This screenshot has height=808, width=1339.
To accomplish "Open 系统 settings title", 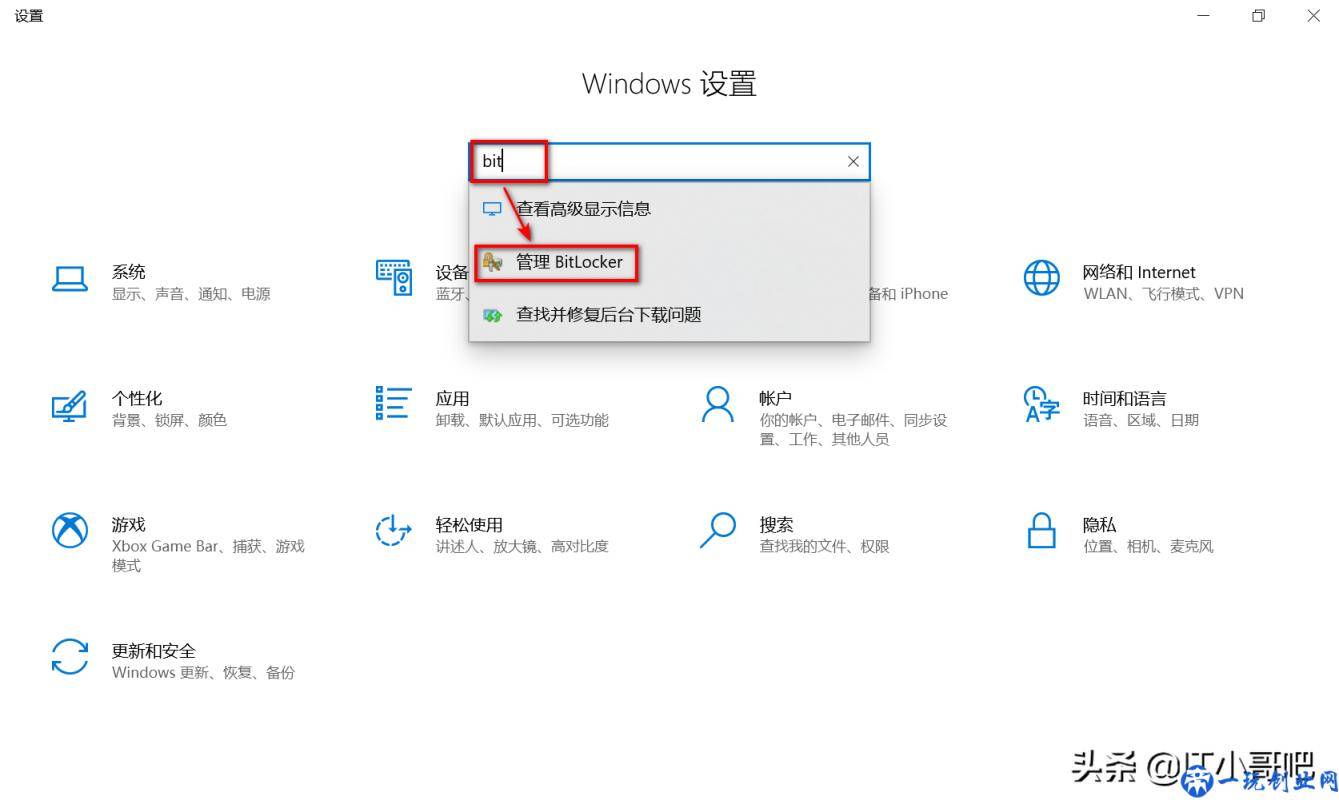I will coord(129,272).
